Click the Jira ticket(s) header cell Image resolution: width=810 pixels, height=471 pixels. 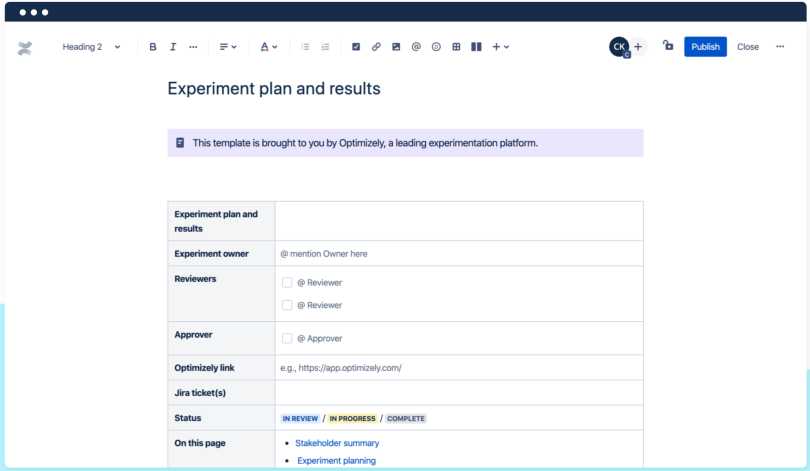(x=221, y=393)
